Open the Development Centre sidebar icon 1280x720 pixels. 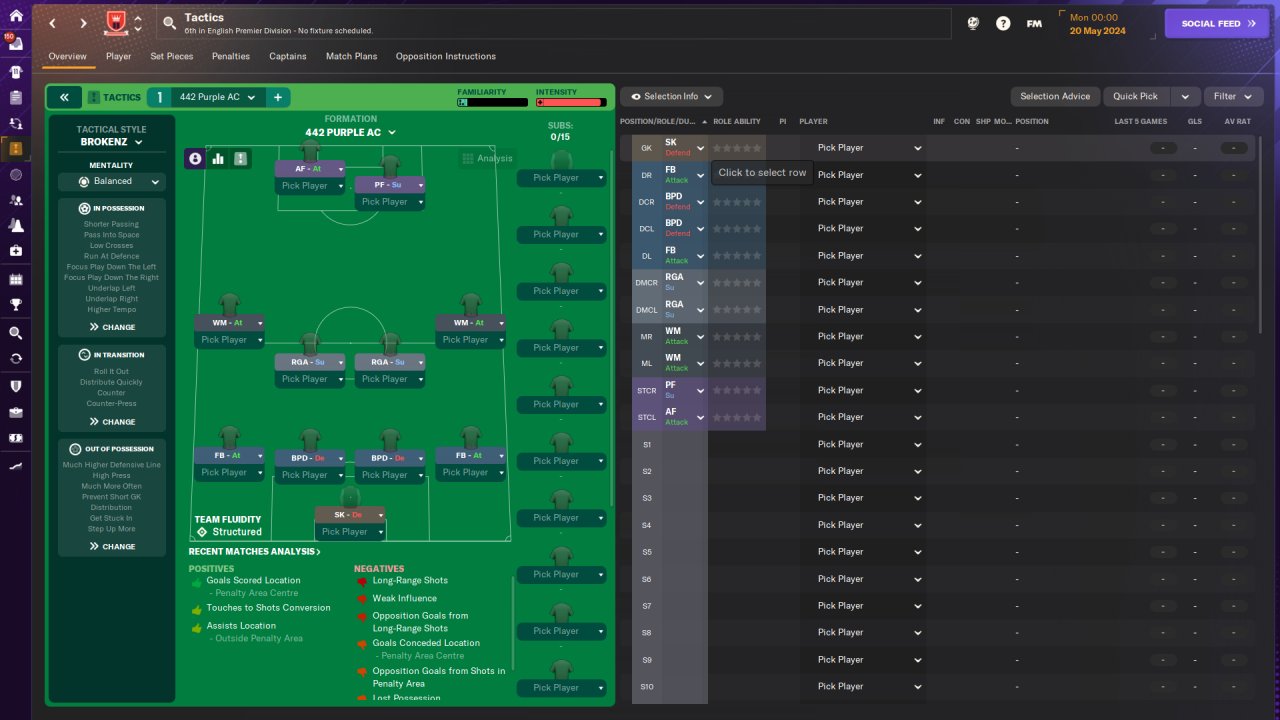(x=15, y=466)
